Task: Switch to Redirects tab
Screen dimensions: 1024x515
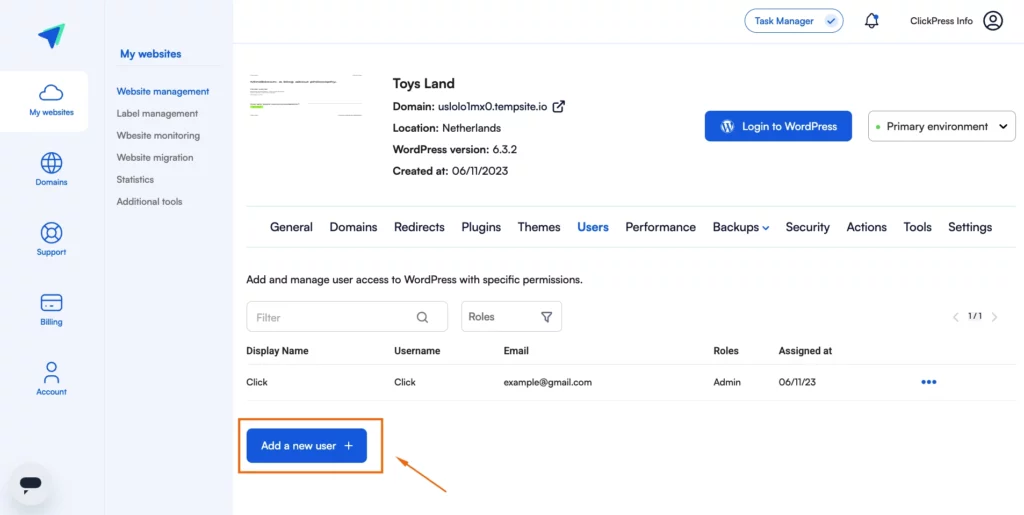Action: click(x=419, y=227)
